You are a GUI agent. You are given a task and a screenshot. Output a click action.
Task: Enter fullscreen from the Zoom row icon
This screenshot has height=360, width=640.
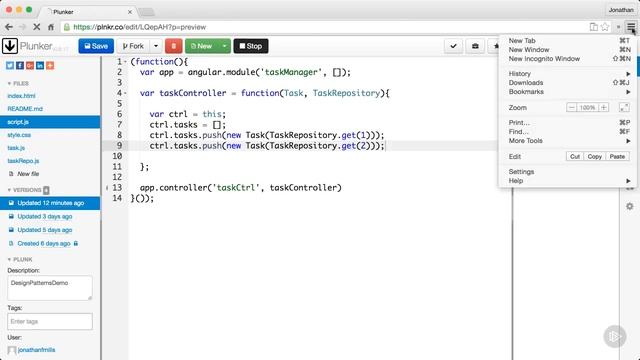coord(624,107)
